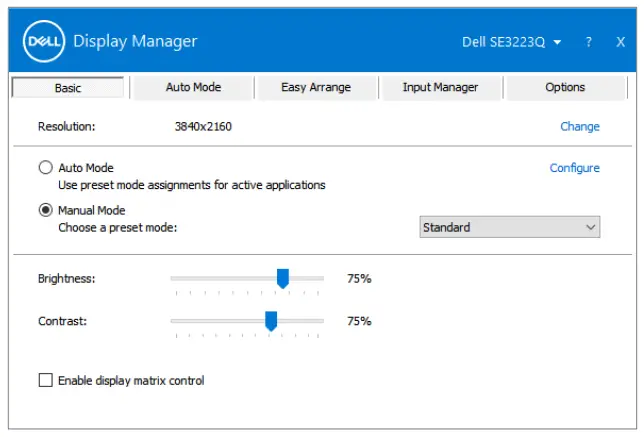The width and height of the screenshot is (644, 437).
Task: Click the Configure link for Auto Mode
Action: pos(574,168)
